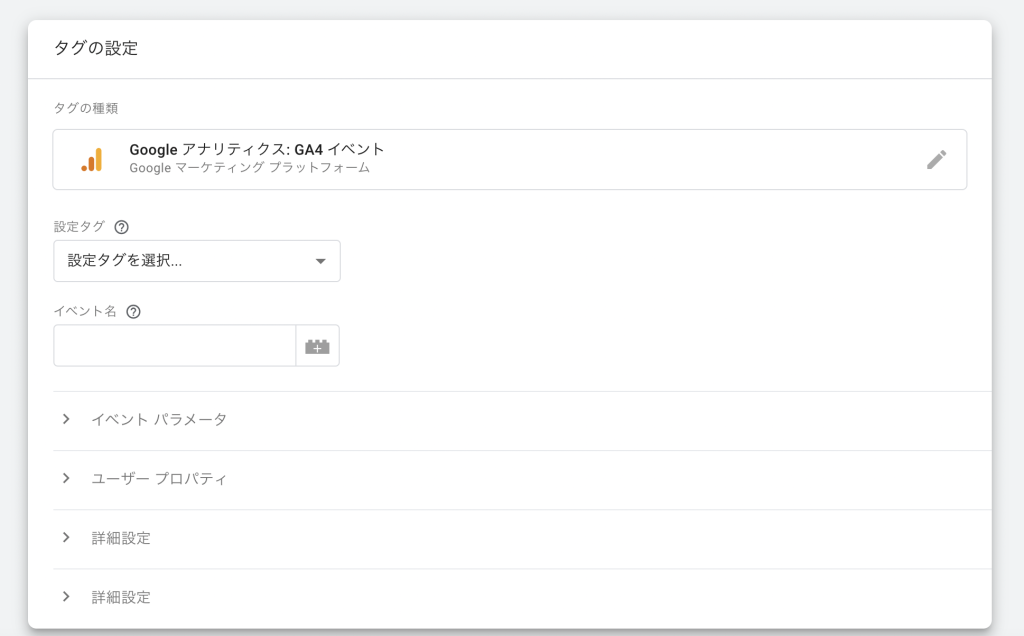
Task: Select the Google アナリティクス: GA4 イベント title
Action: point(257,149)
